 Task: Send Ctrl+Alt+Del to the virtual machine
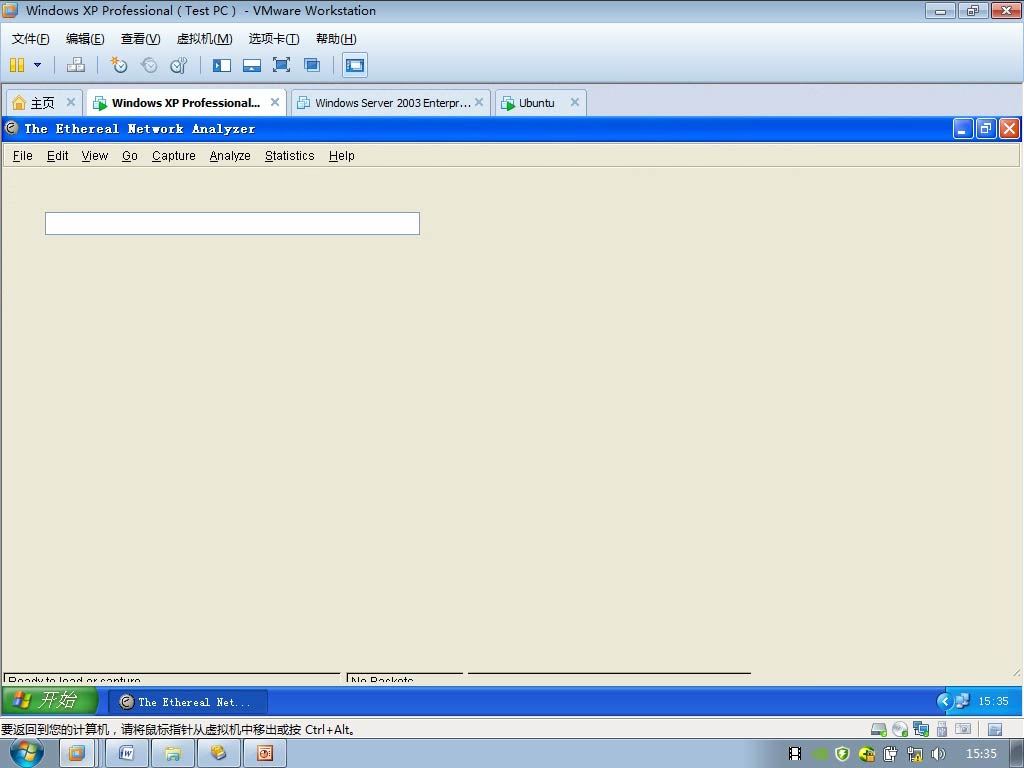point(76,65)
